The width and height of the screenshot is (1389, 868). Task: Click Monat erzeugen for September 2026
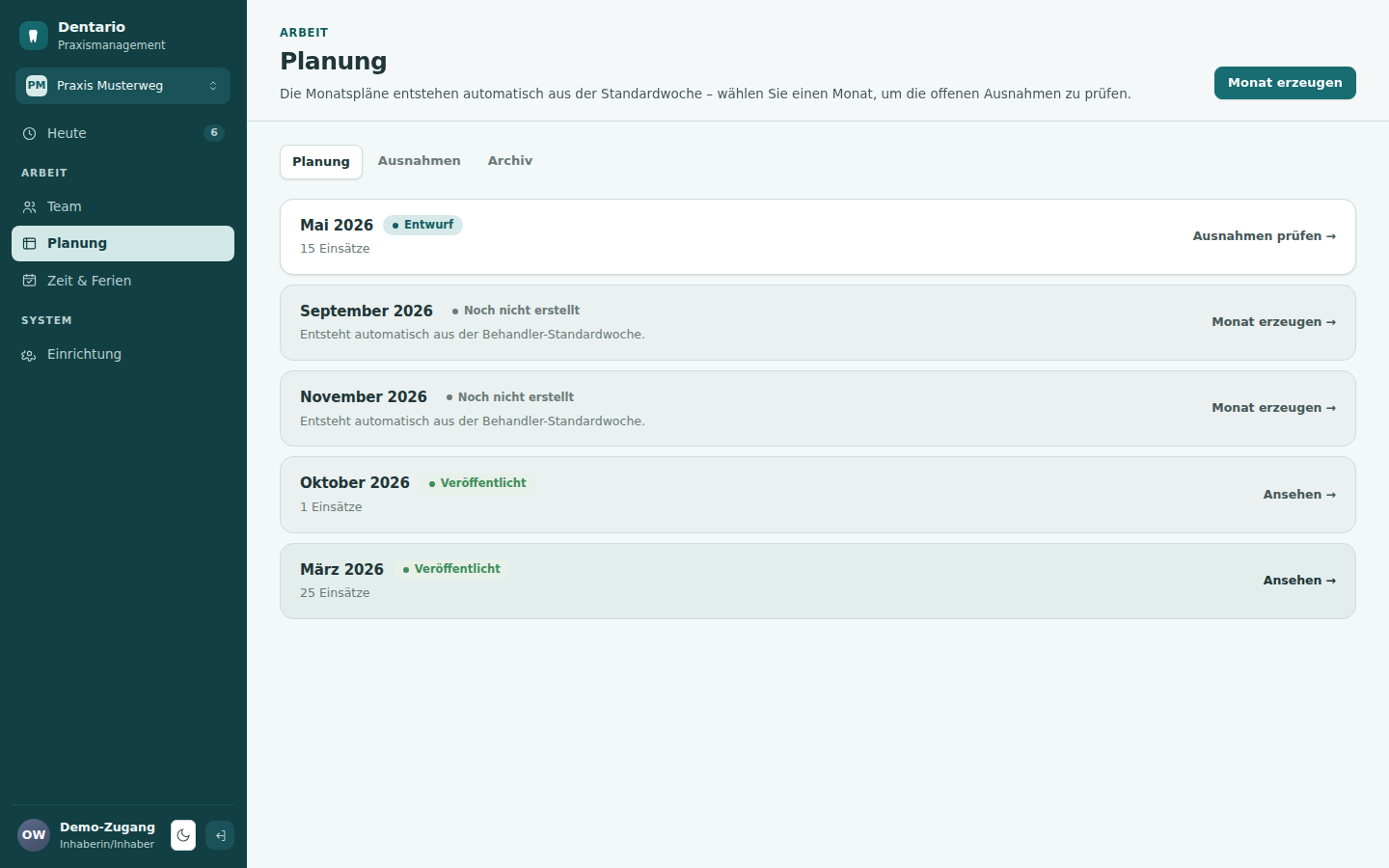pyautogui.click(x=1273, y=322)
